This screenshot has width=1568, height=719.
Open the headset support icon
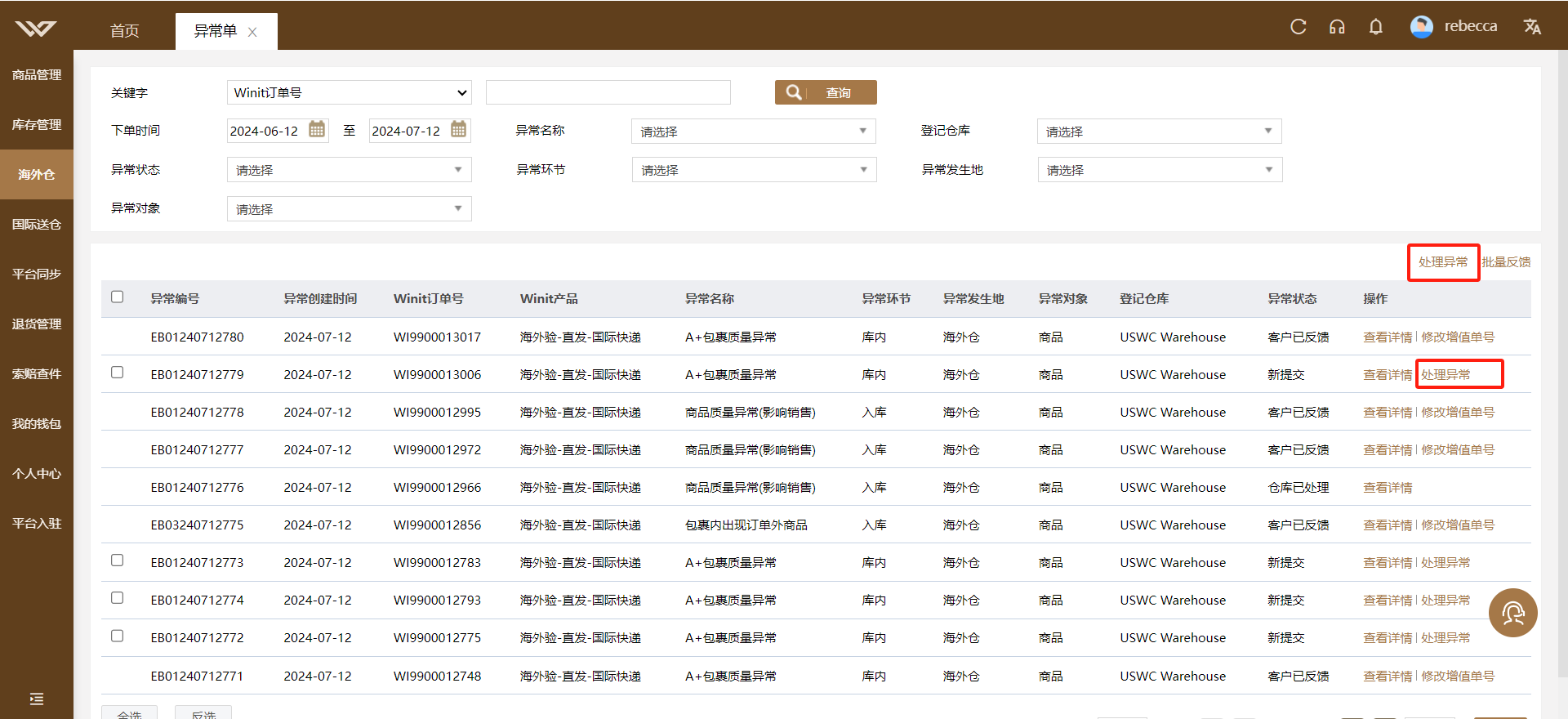[1337, 27]
